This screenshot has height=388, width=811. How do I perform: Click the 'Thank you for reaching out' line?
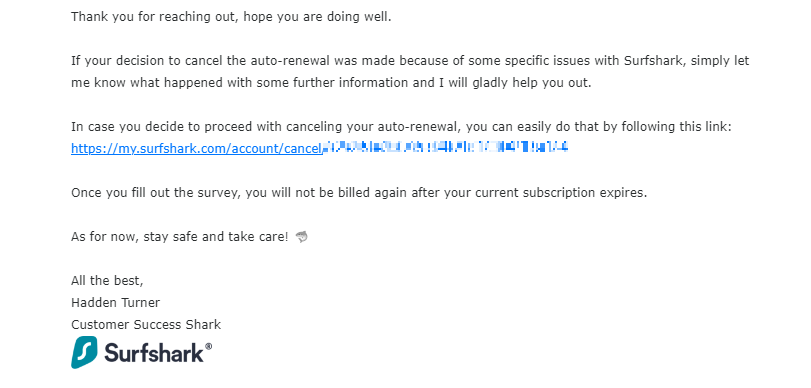(231, 17)
